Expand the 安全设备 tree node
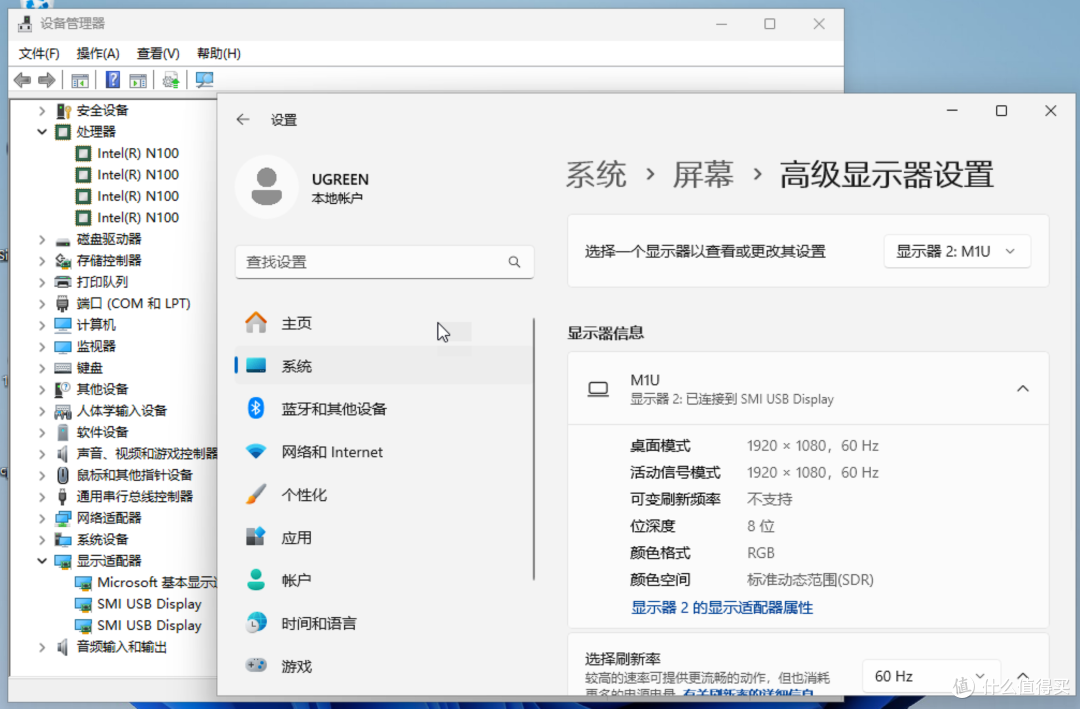1080x709 pixels. tap(42, 110)
